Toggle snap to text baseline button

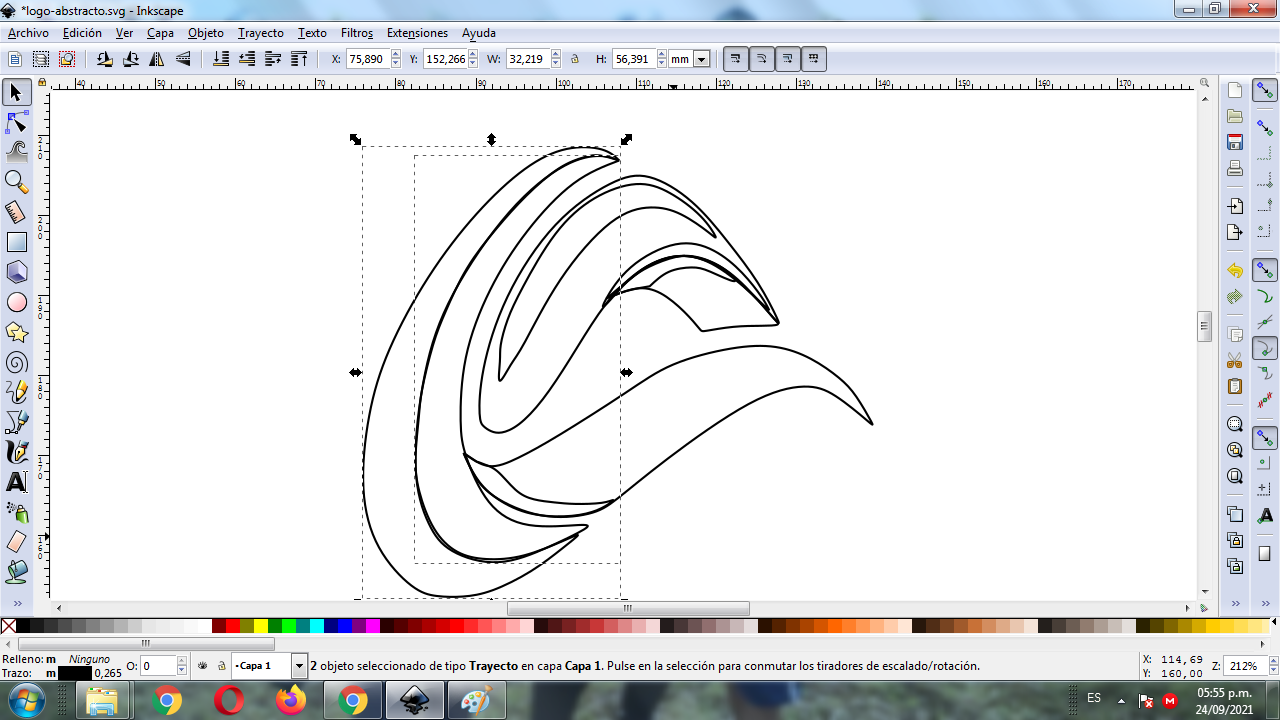pos(1265,515)
